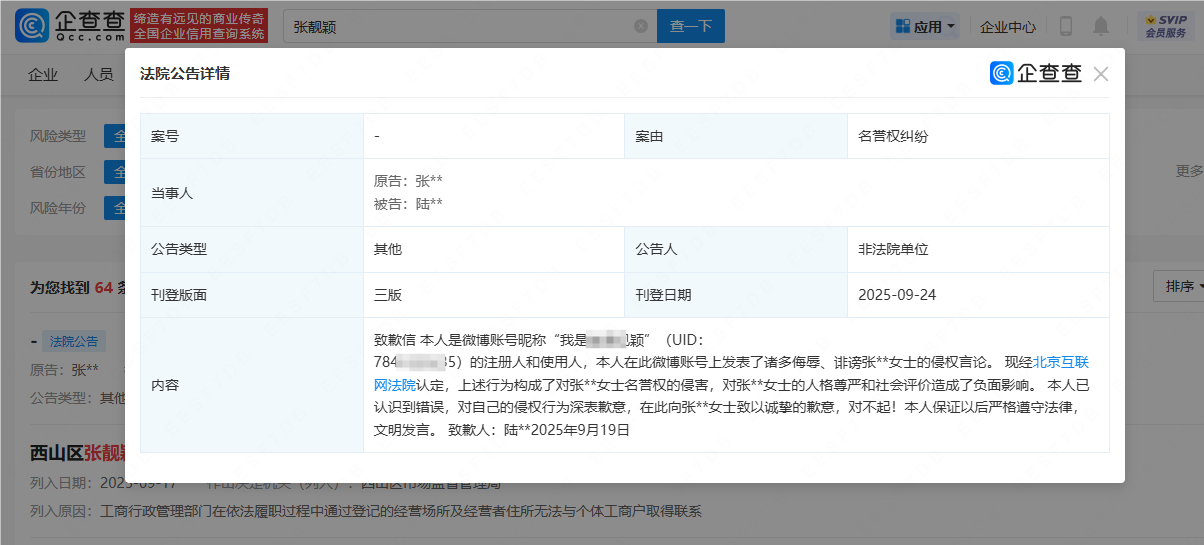Viewport: 1204px width, 545px height.
Task: Switch to the 人员 tab
Action: pyautogui.click(x=98, y=75)
